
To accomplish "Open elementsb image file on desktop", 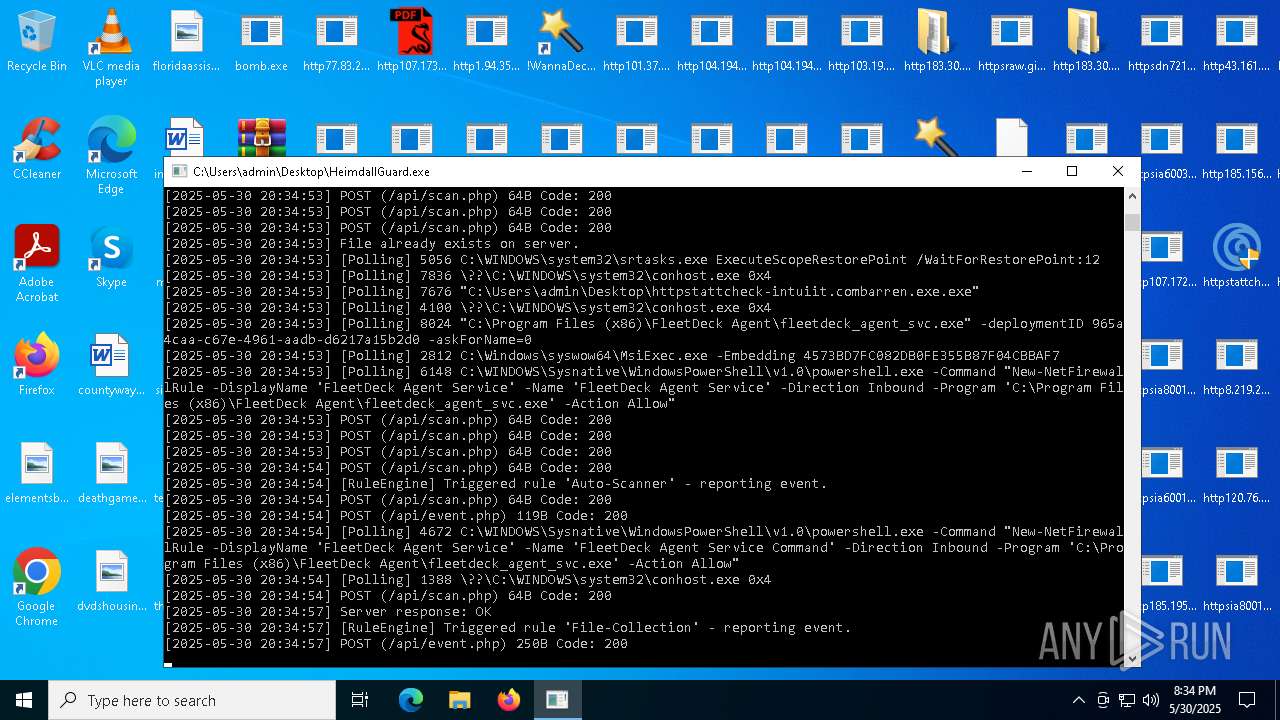I will coord(37,473).
